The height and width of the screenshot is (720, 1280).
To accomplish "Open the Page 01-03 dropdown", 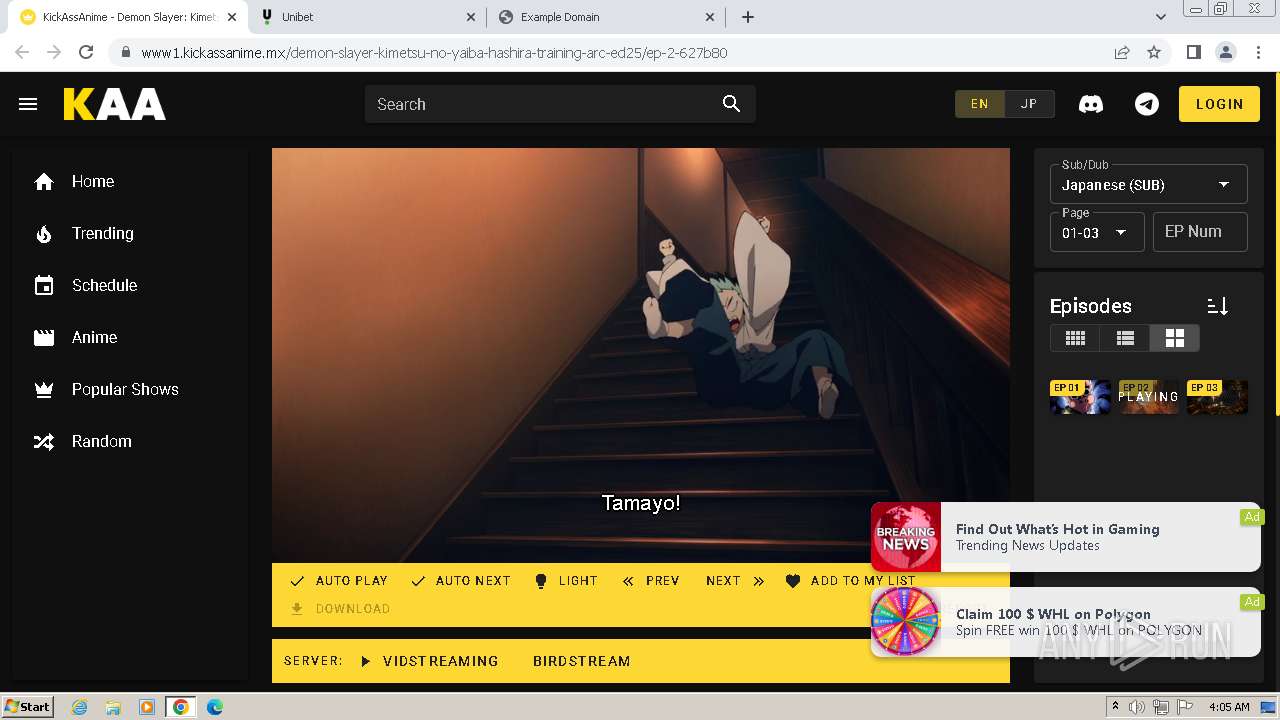I will (1097, 232).
